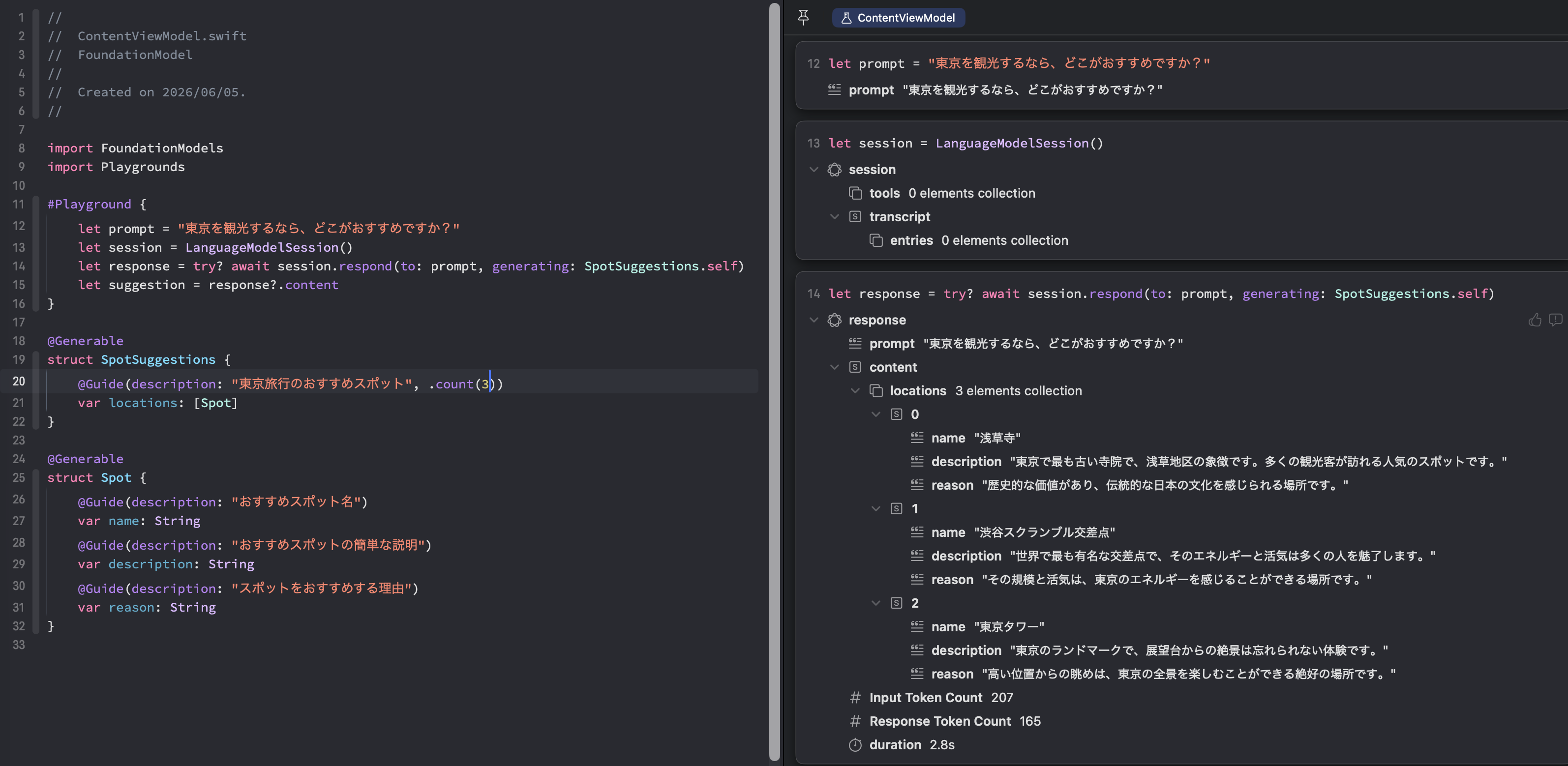Click line 13 code header in results canvas
1568x766 pixels.
click(966, 144)
